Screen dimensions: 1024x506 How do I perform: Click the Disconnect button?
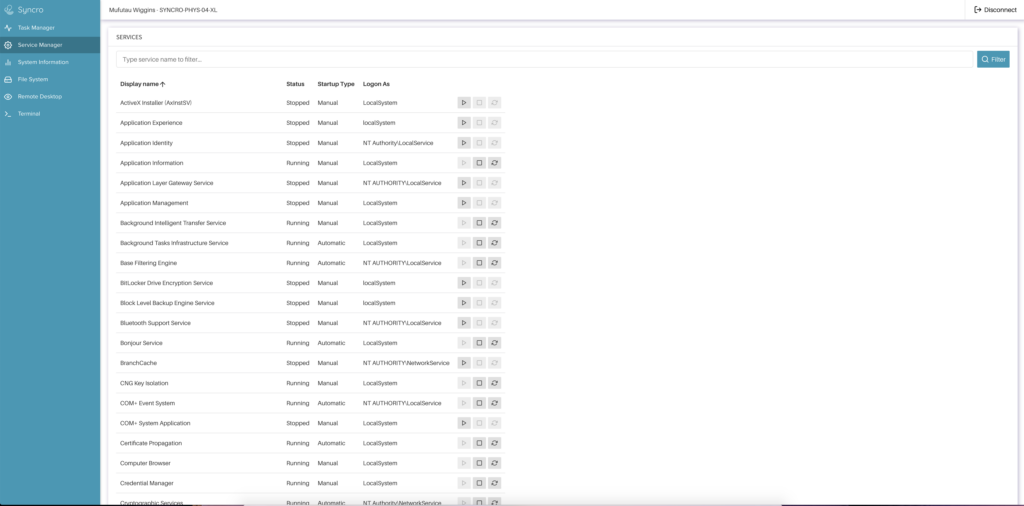(x=995, y=9)
